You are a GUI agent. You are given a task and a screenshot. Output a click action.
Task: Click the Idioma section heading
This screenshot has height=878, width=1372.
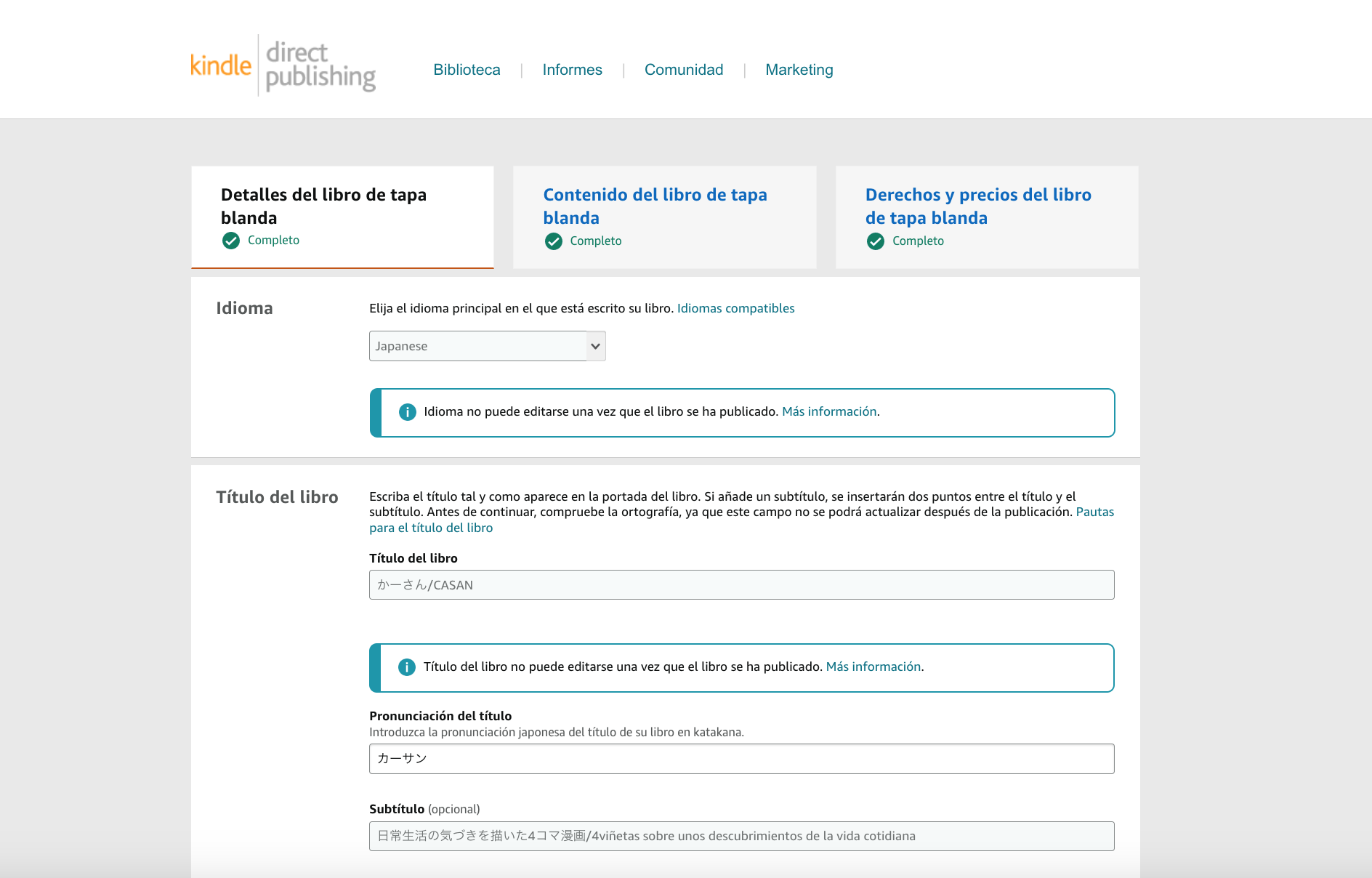244,308
